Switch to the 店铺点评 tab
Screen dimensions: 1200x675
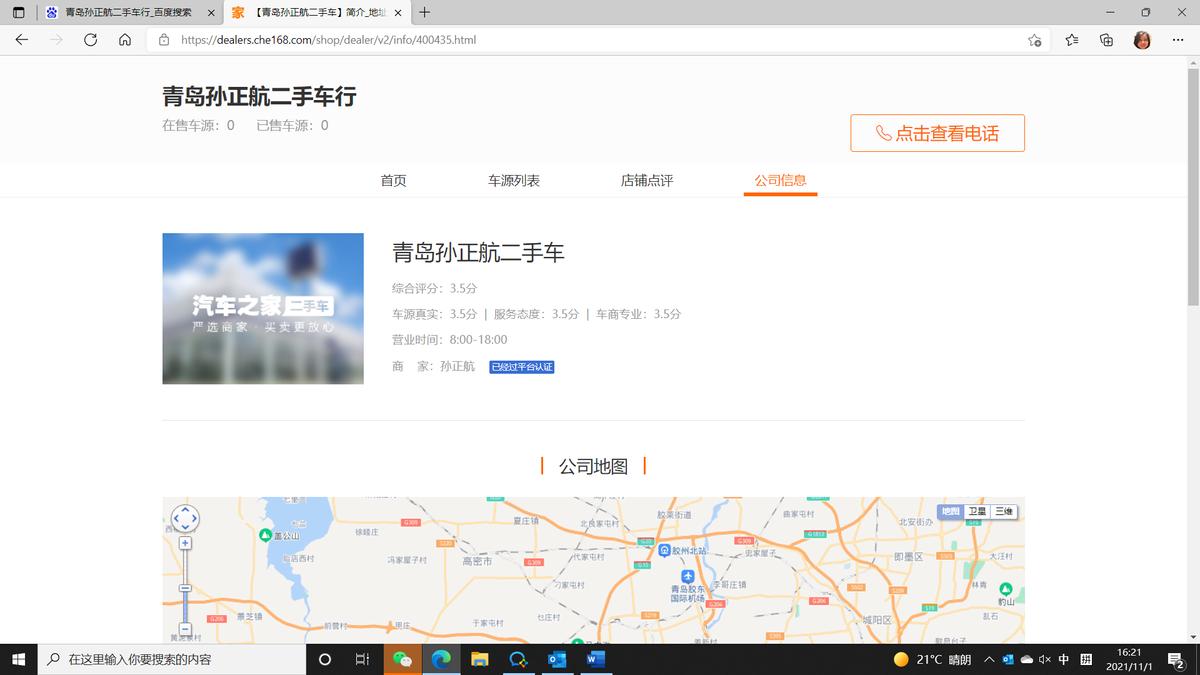click(x=646, y=180)
